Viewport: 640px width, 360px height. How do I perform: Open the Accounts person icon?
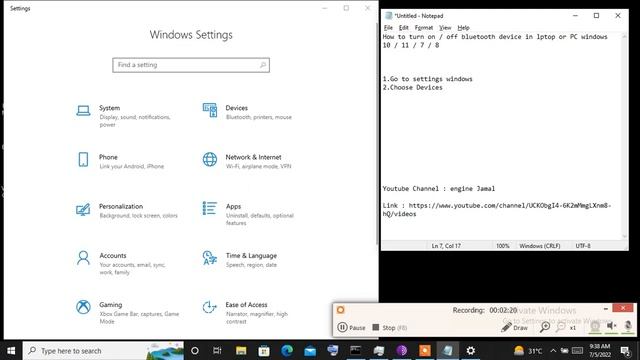click(x=83, y=258)
